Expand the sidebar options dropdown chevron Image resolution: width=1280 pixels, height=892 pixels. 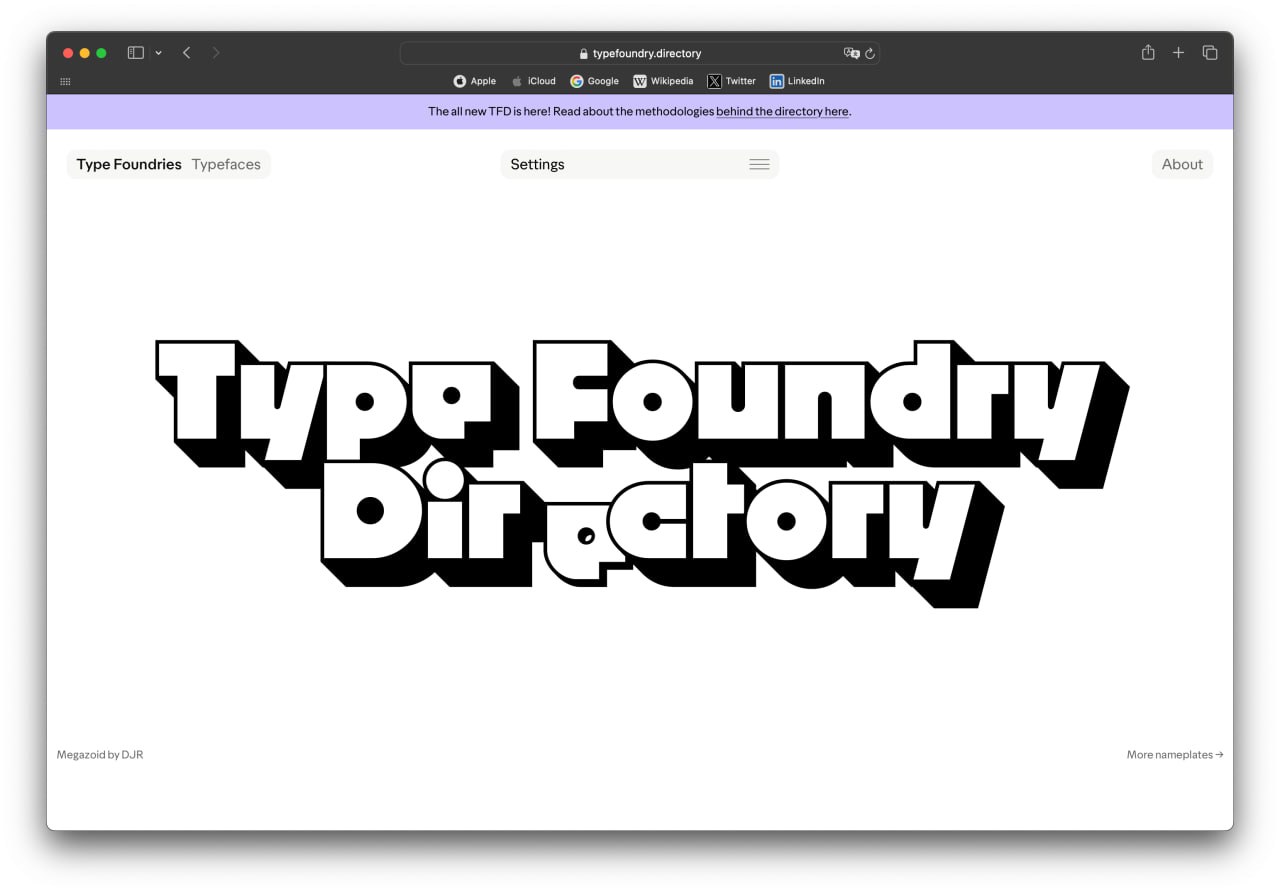pos(158,53)
